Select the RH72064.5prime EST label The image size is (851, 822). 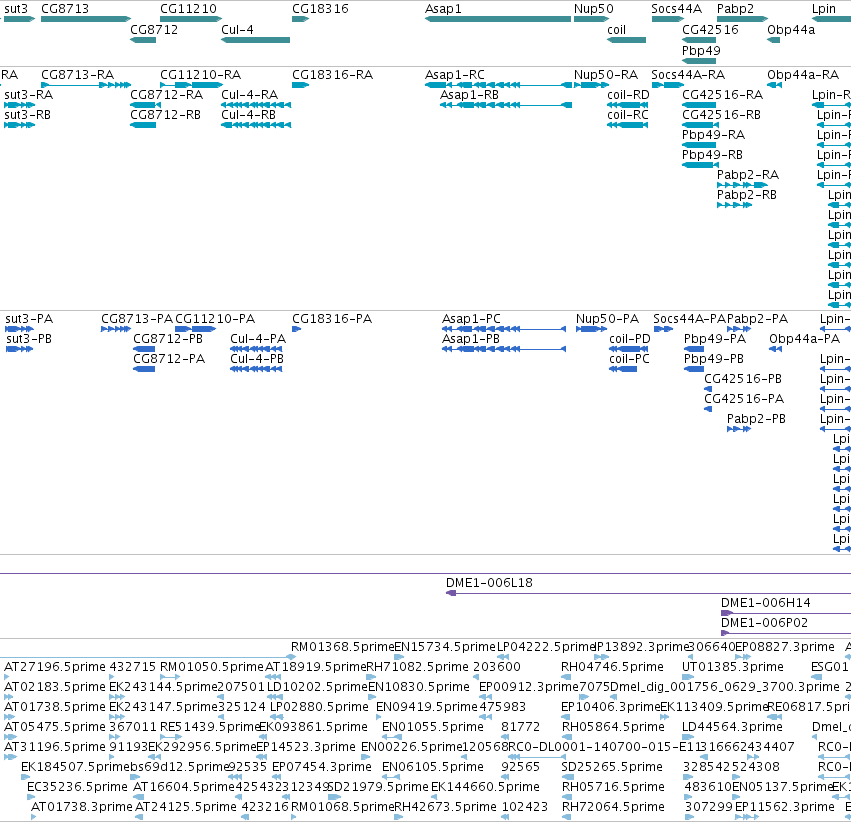(613, 807)
